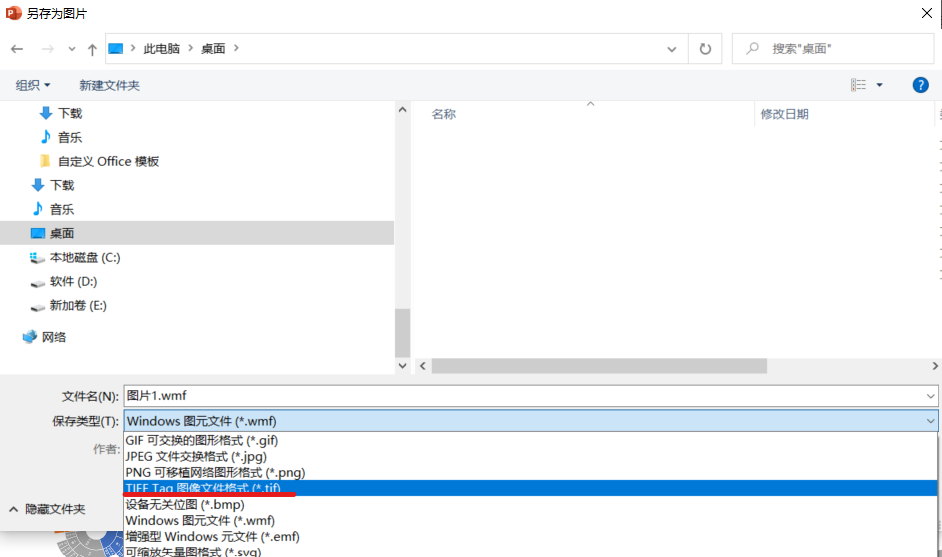Choose 可缩放矢量图格式 (*.svg)
The image size is (942, 557).
point(530,551)
